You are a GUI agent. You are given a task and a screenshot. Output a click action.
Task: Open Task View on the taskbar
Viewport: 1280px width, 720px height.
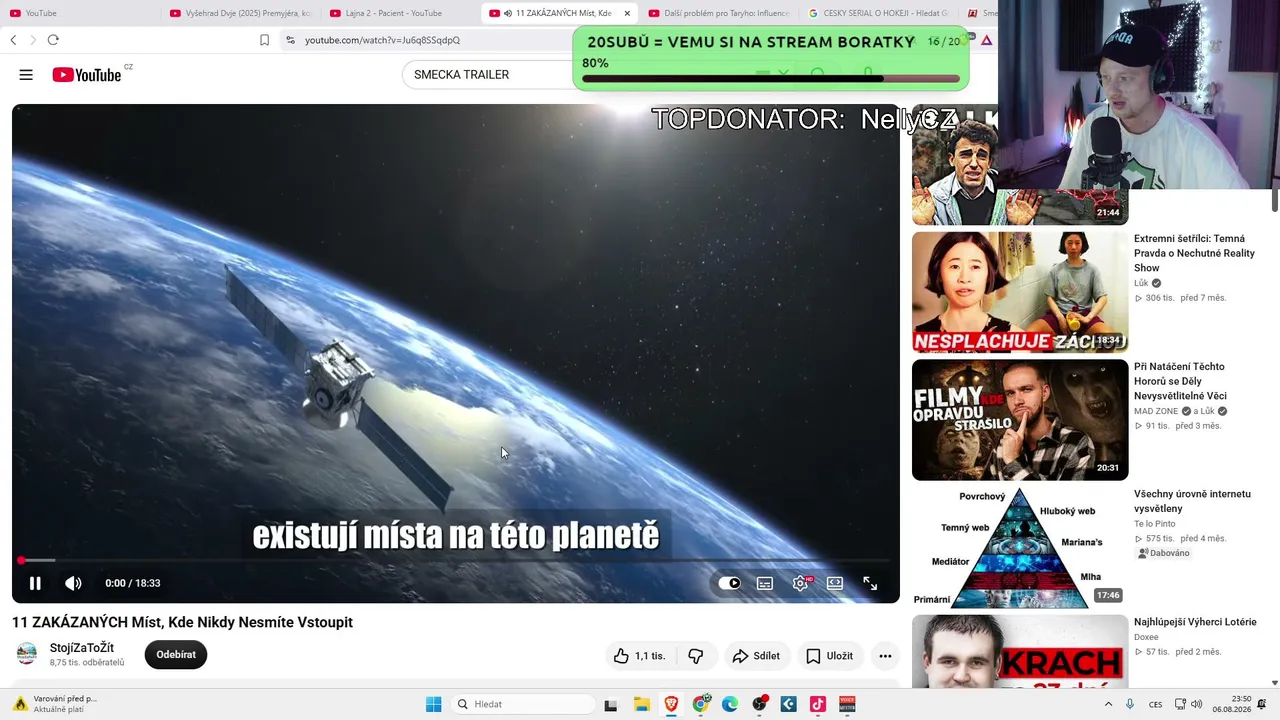coord(611,704)
